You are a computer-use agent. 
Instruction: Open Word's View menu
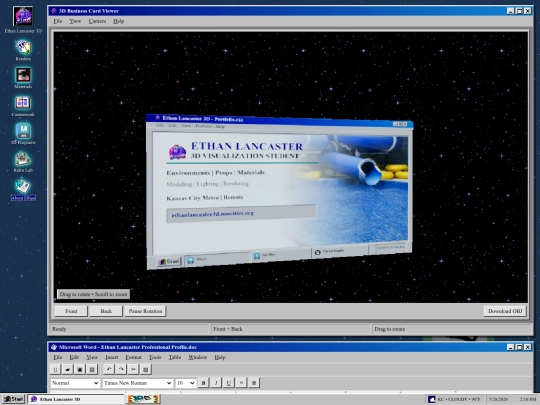click(92, 357)
